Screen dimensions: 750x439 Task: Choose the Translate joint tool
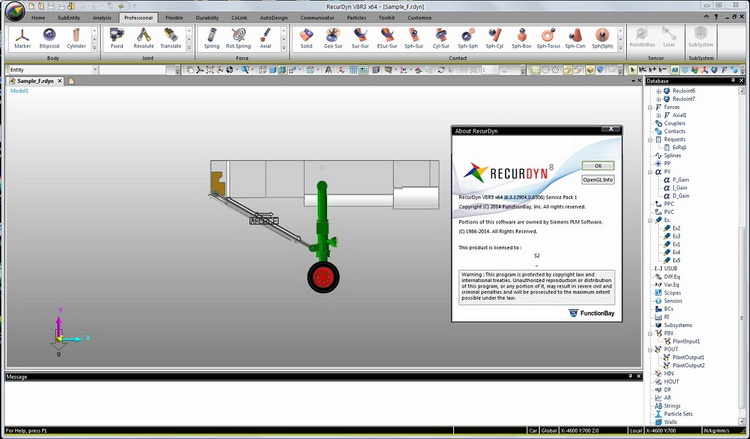[171, 39]
